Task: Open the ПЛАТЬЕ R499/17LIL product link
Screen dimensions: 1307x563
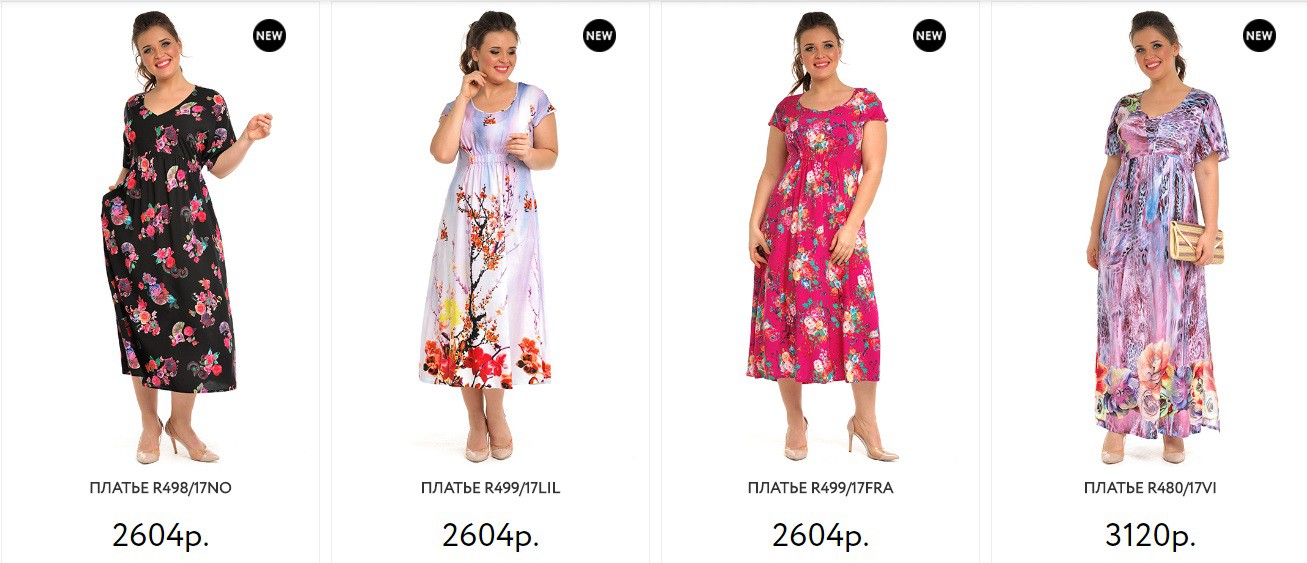Action: coord(490,488)
